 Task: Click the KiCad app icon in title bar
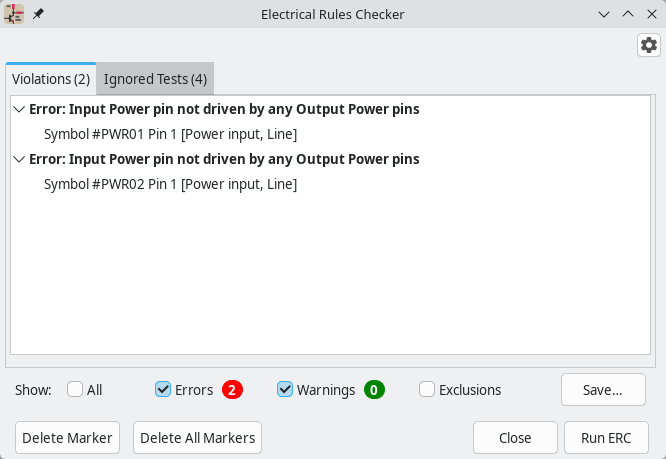pos(14,15)
